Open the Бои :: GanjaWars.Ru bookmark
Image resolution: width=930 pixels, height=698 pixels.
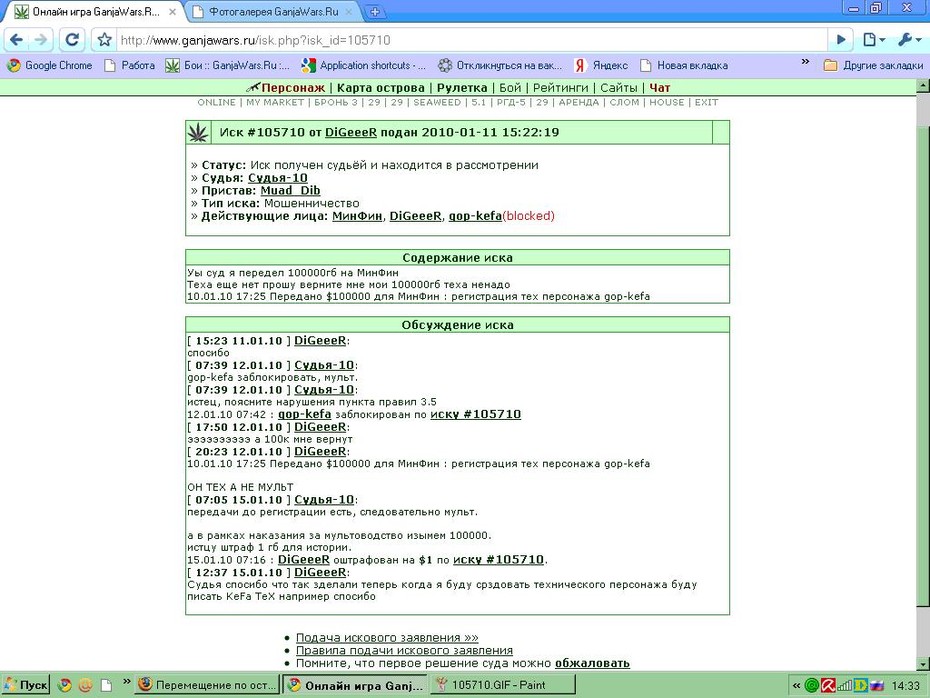pyautogui.click(x=227, y=65)
